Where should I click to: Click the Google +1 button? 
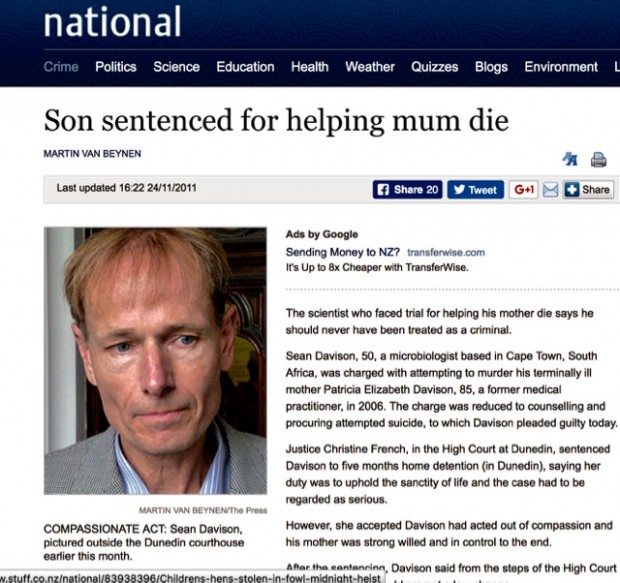tap(524, 189)
